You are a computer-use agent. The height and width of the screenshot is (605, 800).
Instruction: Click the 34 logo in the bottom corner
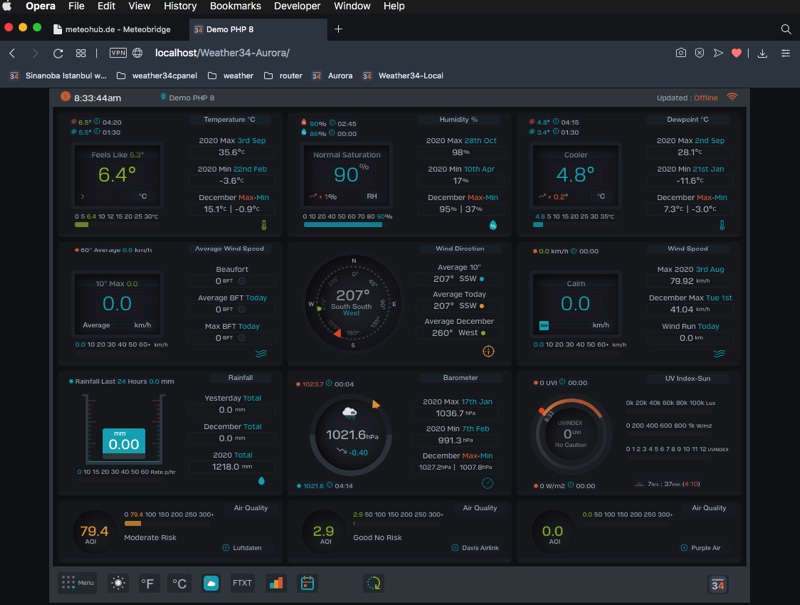[x=718, y=584]
